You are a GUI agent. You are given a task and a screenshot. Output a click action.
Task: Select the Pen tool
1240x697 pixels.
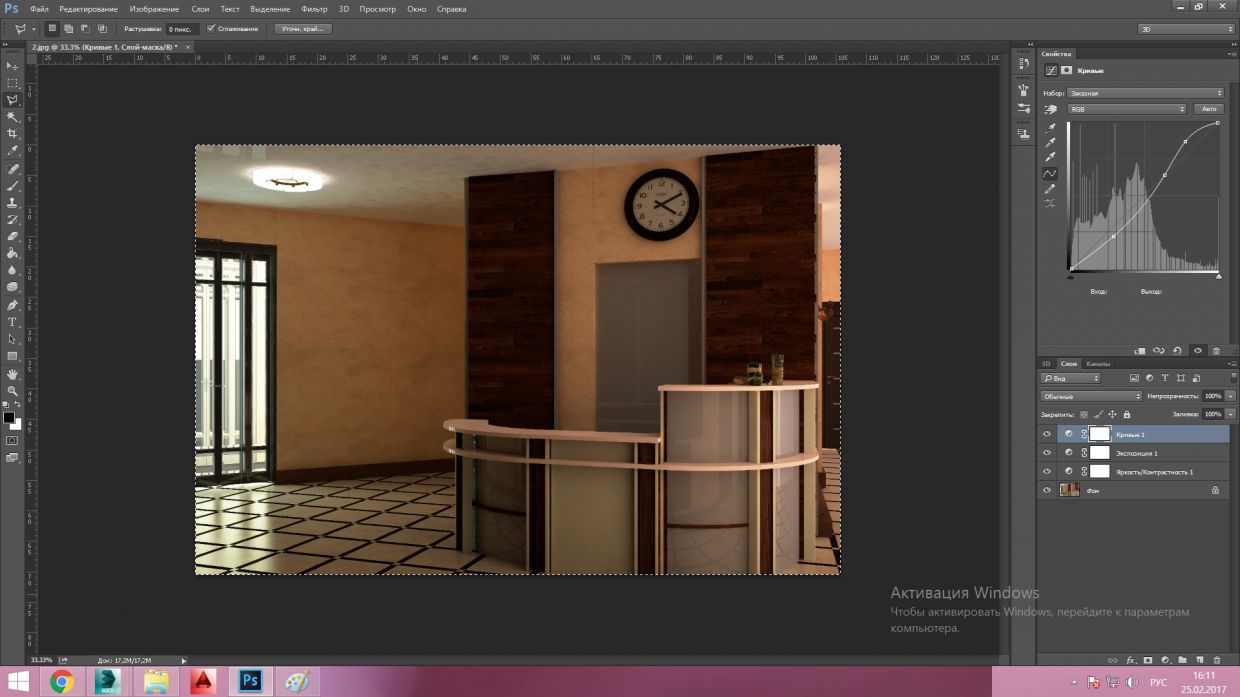[x=13, y=305]
